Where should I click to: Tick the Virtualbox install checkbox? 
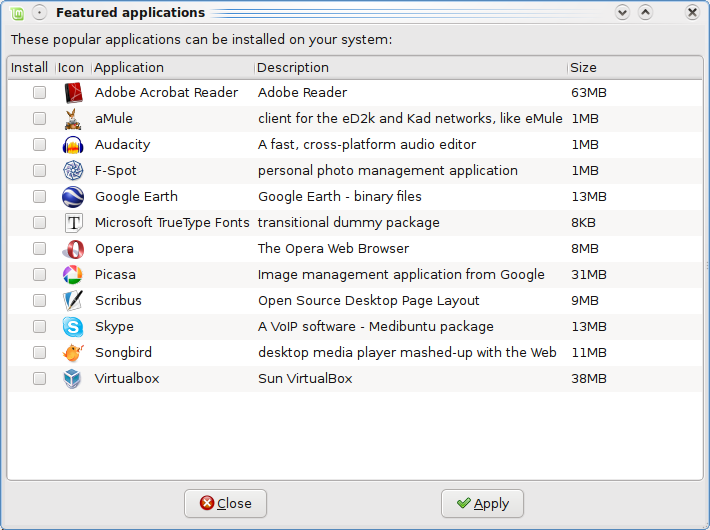coord(39,378)
